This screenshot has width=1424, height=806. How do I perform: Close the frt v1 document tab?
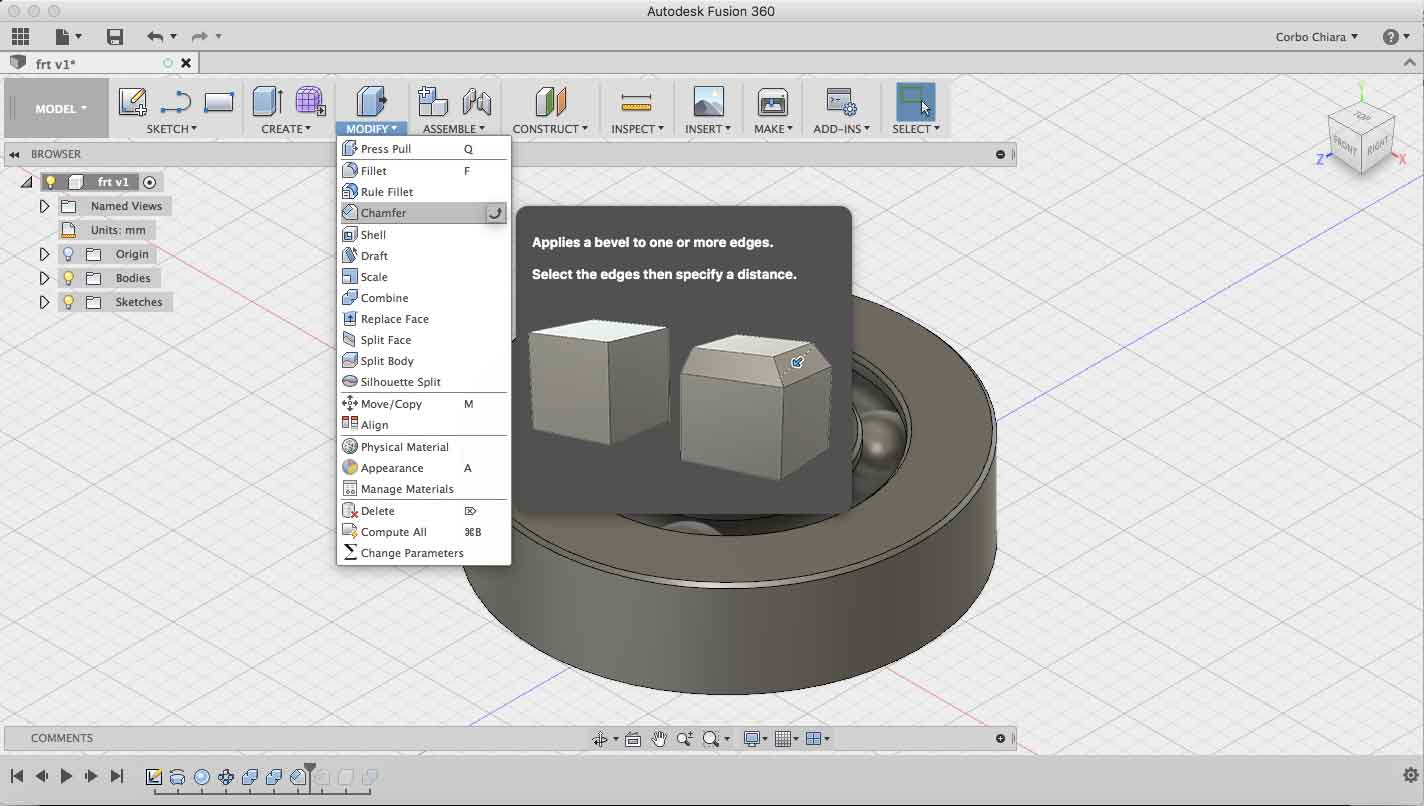[x=186, y=63]
